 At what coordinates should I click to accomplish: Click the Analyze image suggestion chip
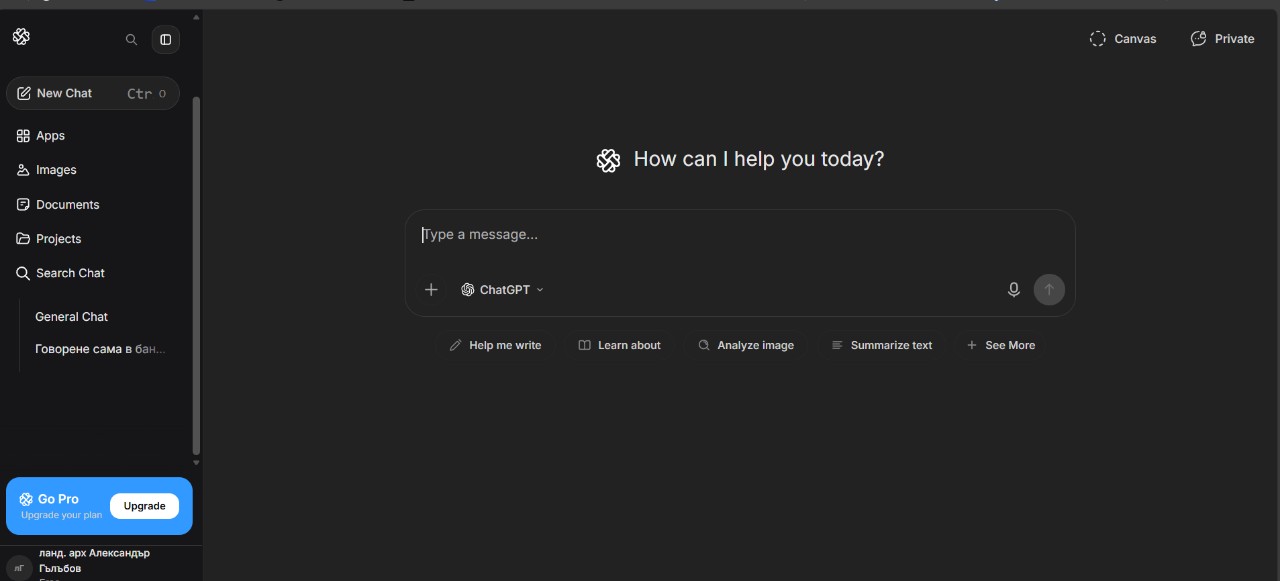pyautogui.click(x=746, y=345)
